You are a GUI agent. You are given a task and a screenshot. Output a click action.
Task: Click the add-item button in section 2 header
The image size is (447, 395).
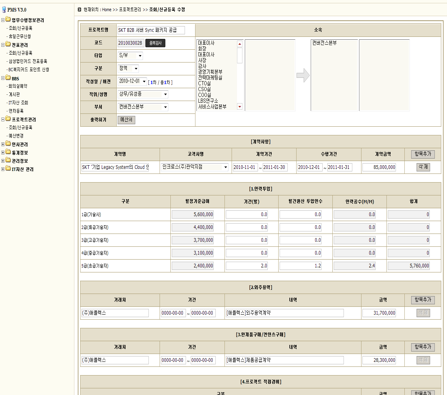(423, 300)
